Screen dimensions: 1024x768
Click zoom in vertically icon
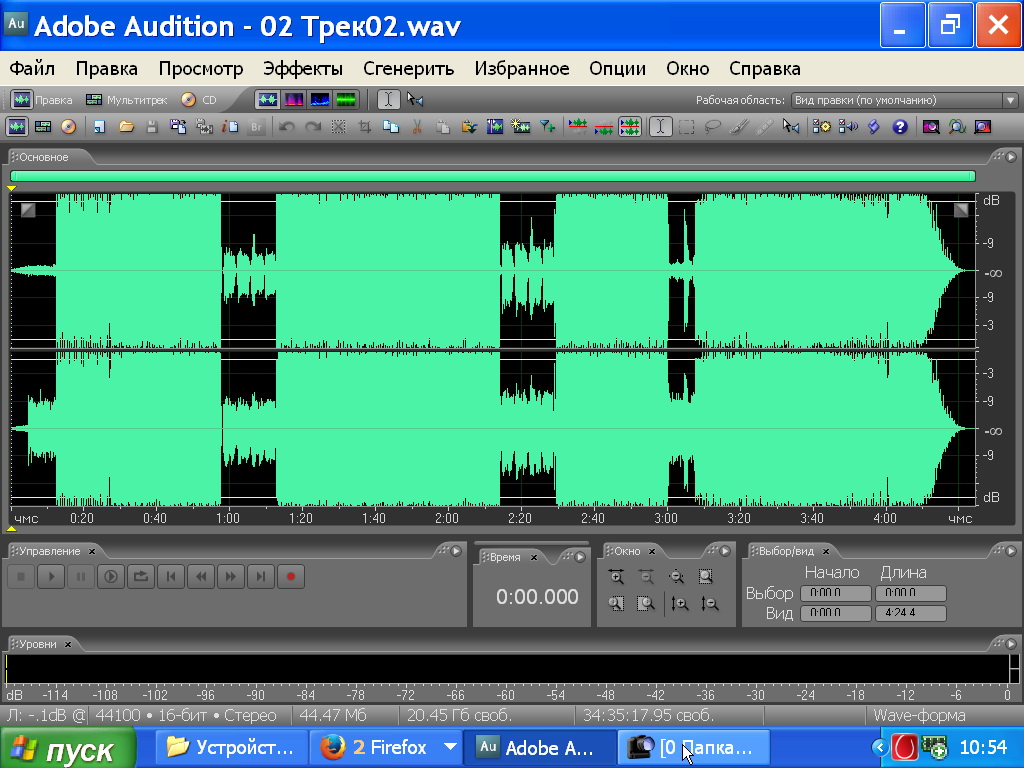(x=679, y=604)
